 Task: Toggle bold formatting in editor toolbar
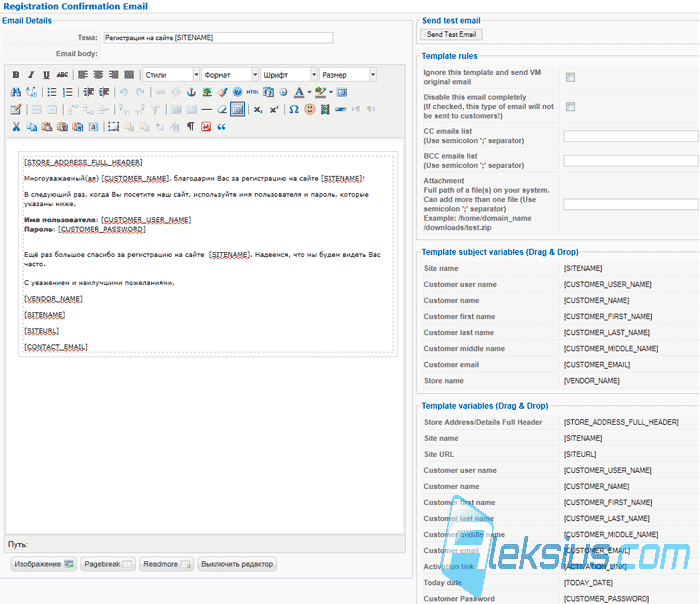[x=16, y=75]
